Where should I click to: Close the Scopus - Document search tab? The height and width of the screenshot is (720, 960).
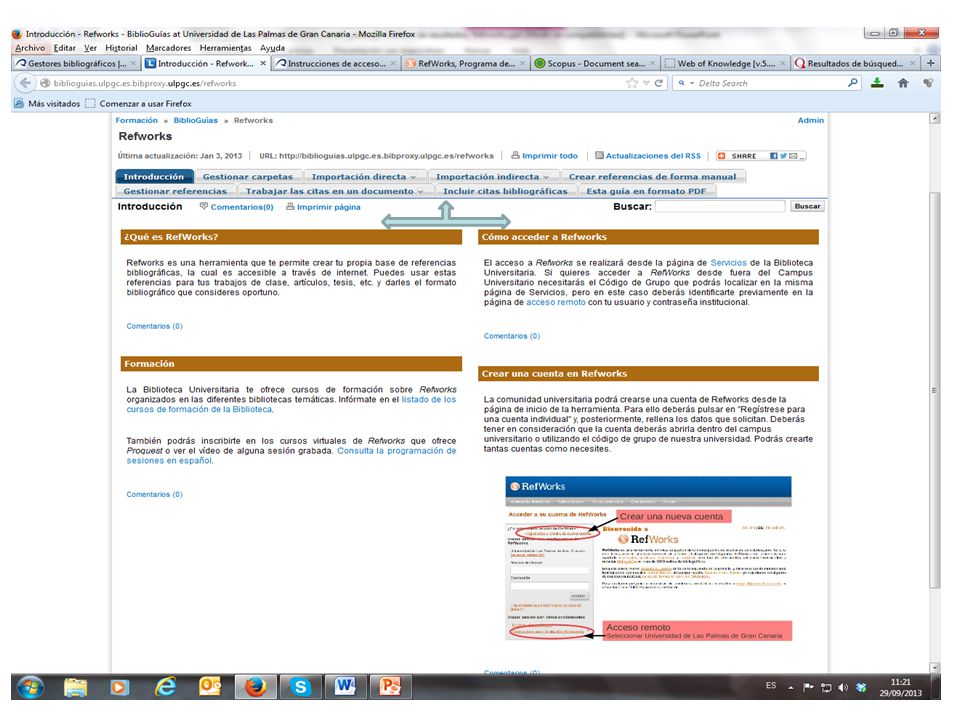[653, 63]
